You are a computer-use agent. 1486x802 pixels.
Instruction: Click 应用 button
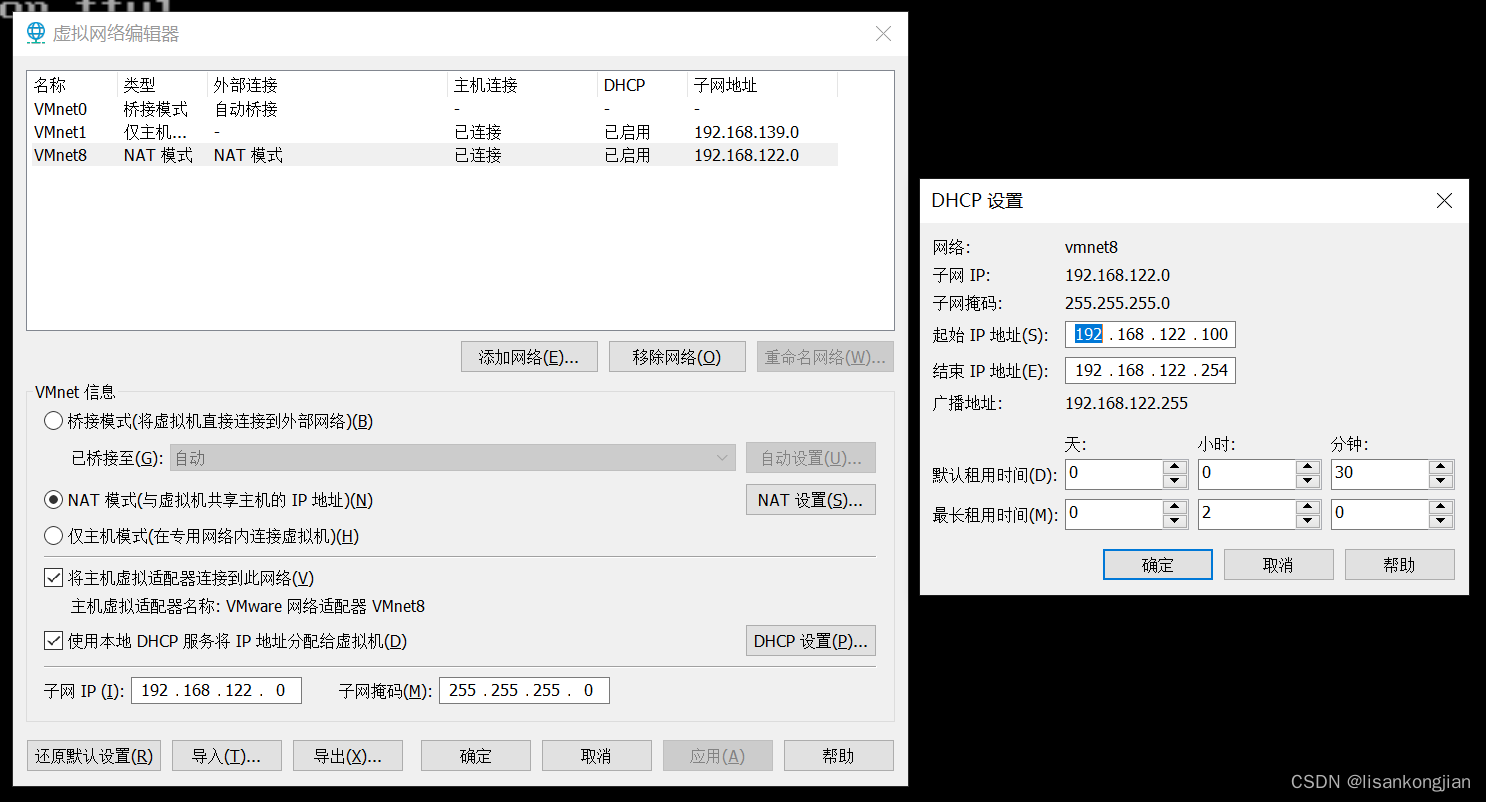718,755
